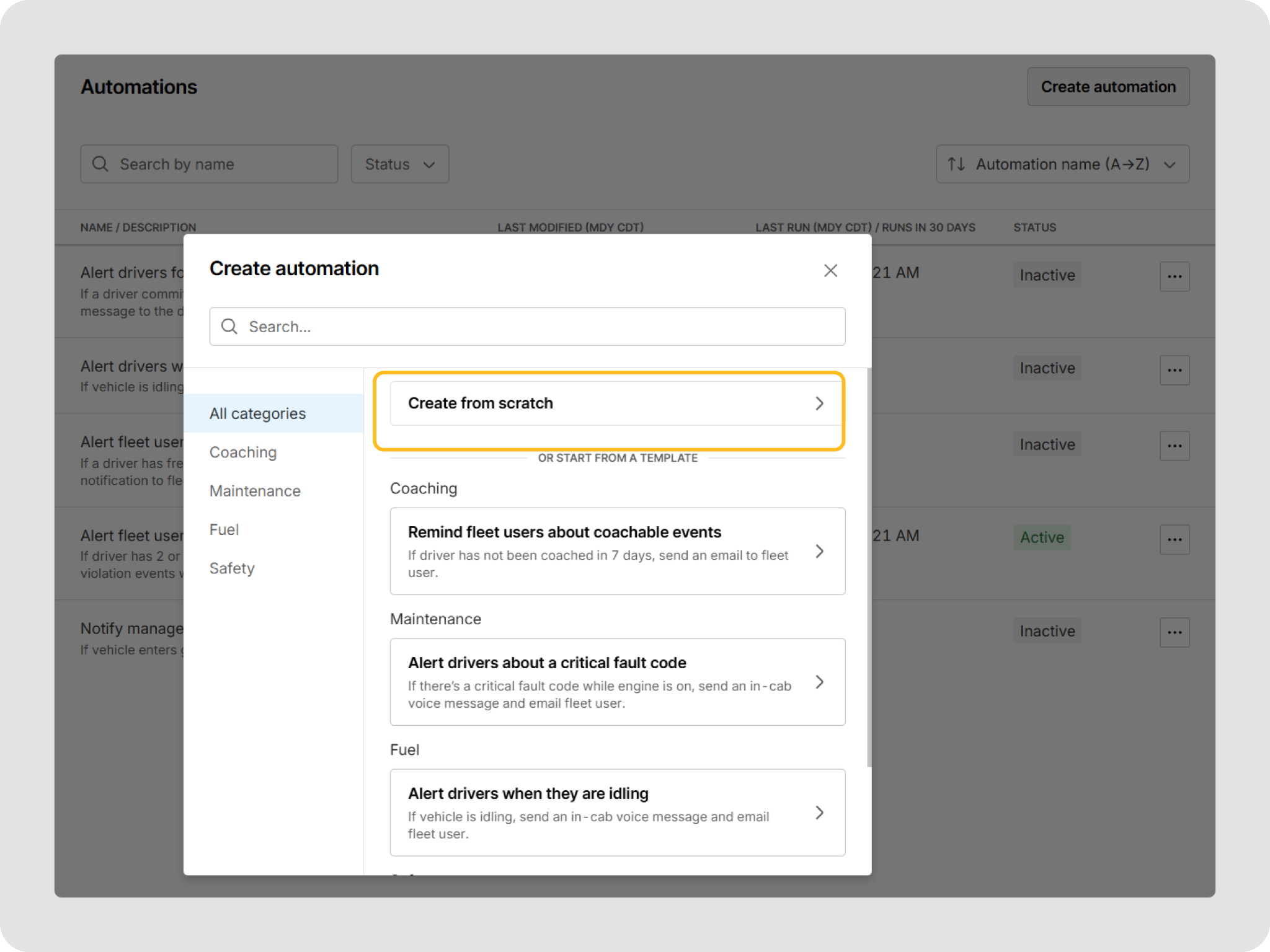Open Remind fleet users about coachable events template

(617, 551)
